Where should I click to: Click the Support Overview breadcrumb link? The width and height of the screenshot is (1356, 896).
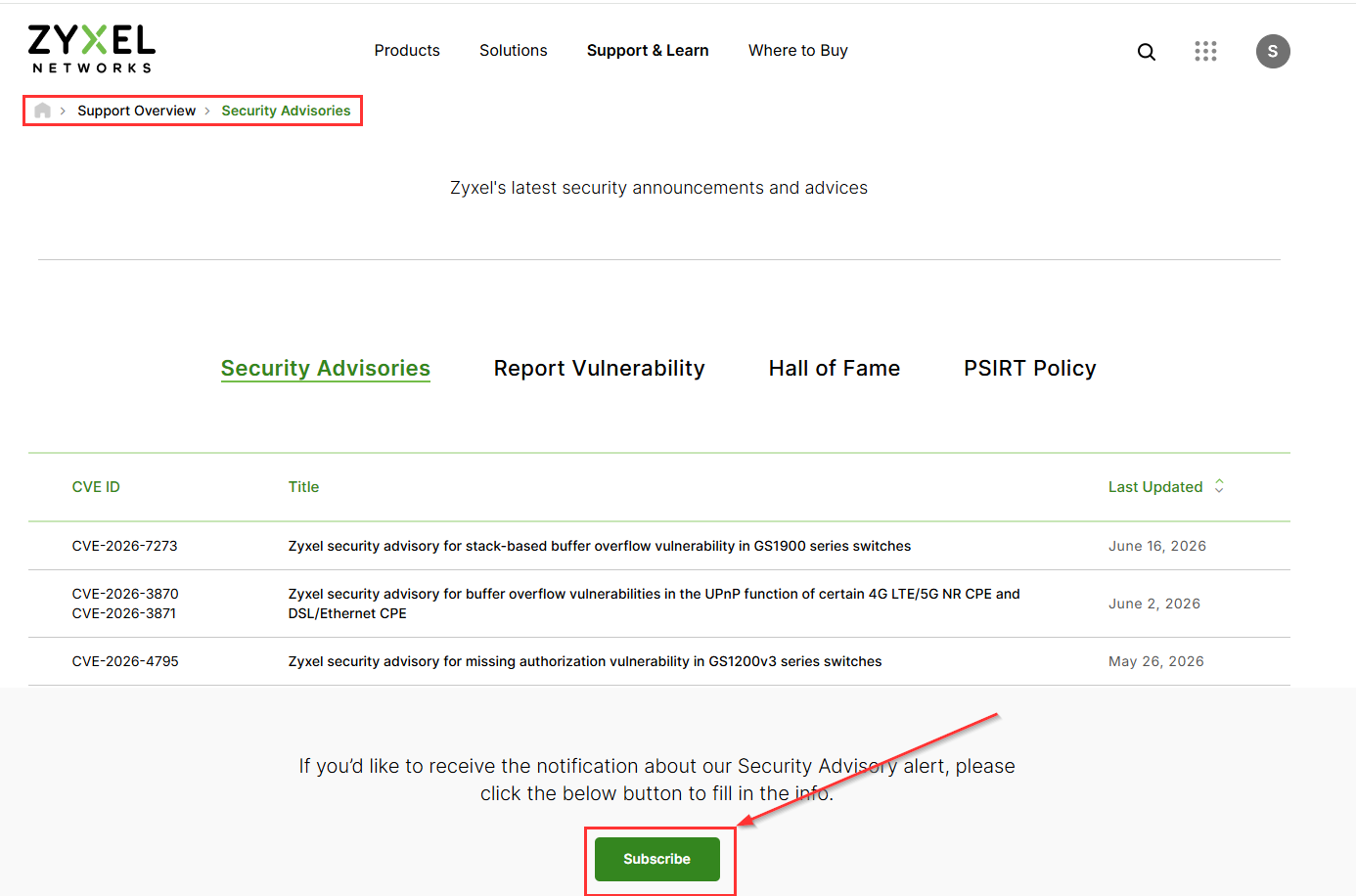[137, 111]
